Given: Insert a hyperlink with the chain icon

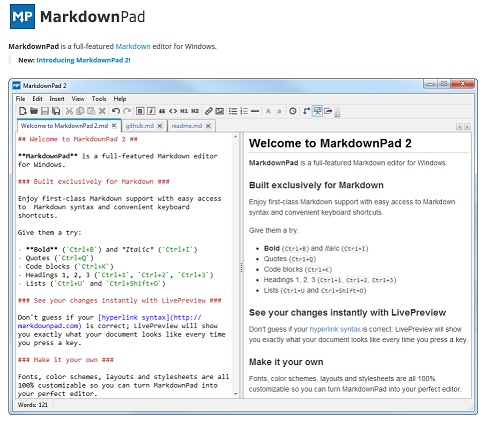Looking at the screenshot, I should tap(209, 111).
